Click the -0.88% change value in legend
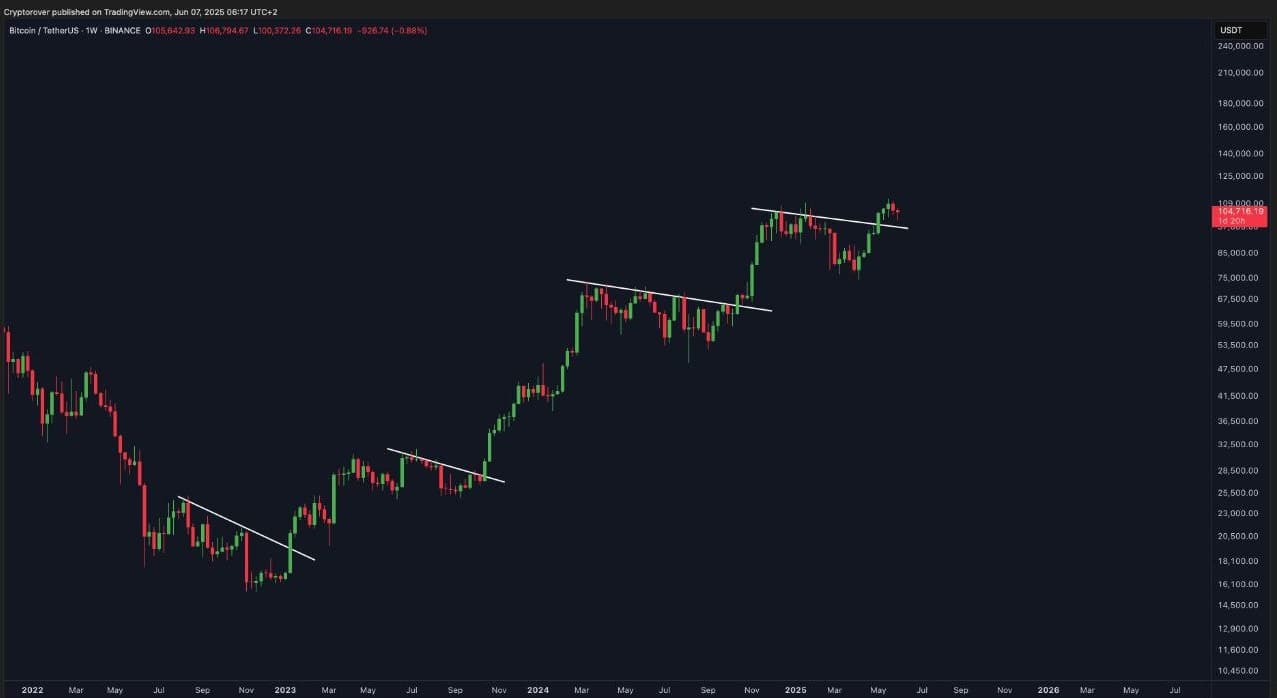1277x698 pixels. click(x=408, y=31)
